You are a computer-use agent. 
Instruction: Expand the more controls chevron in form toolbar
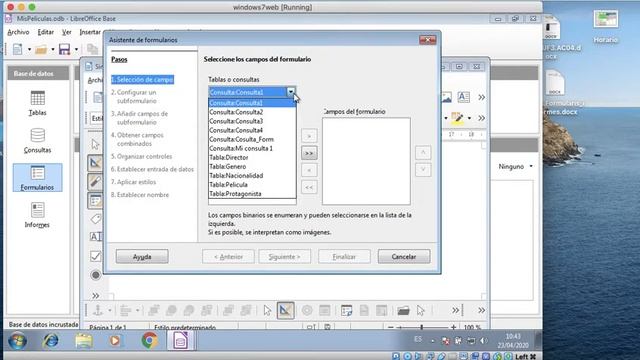pos(96,295)
